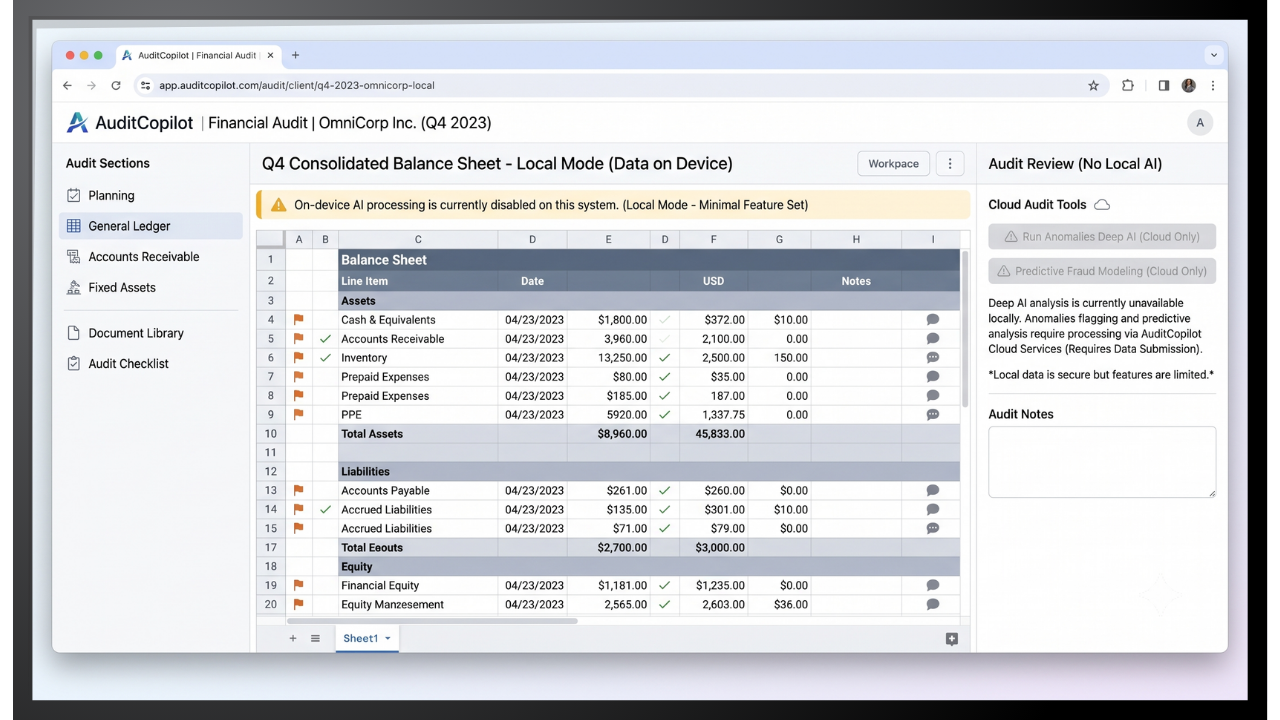Open a new browser tab with plus
This screenshot has height=720, width=1280.
tap(295, 55)
